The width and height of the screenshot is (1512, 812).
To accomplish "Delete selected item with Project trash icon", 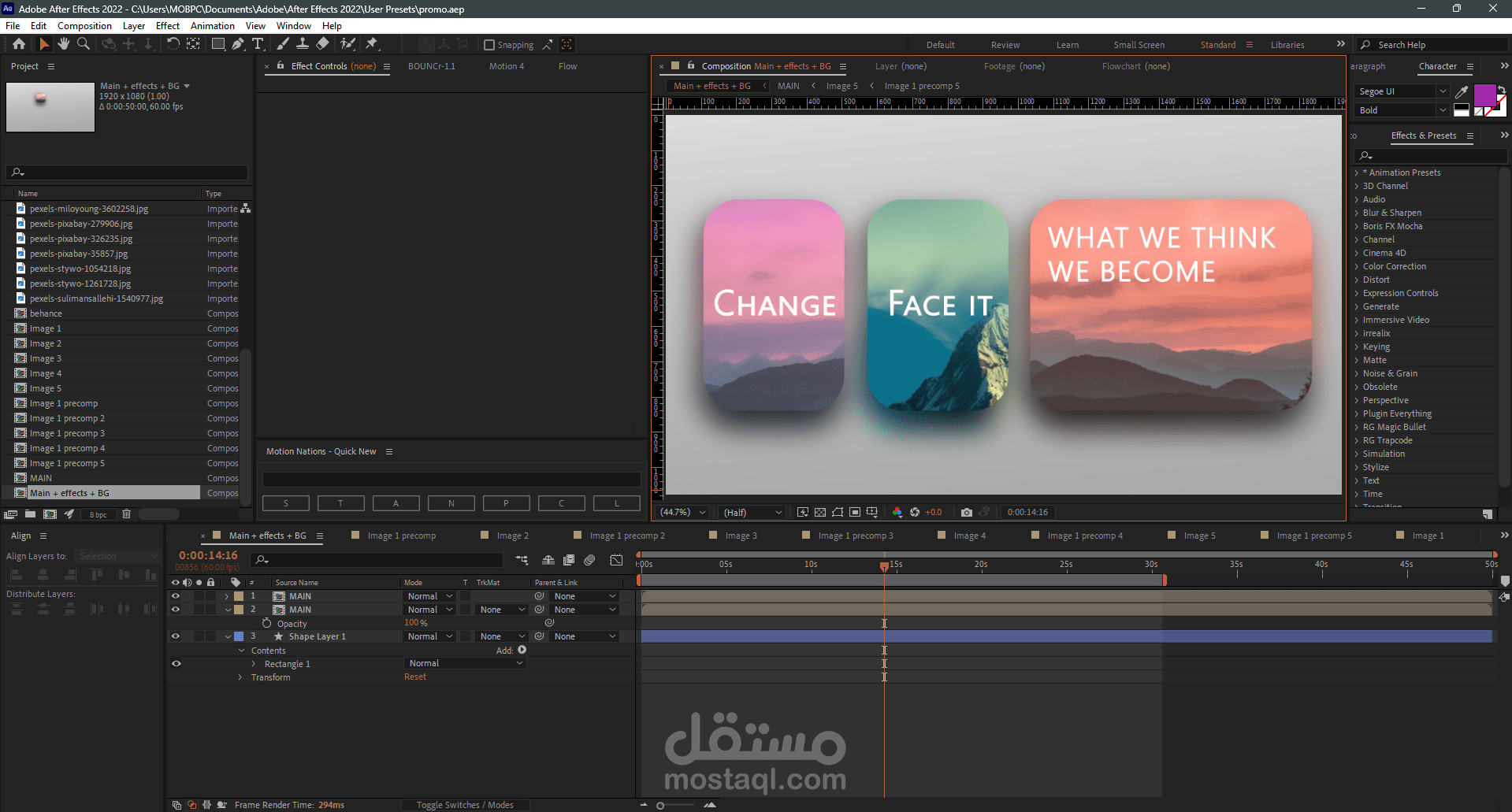I will pos(126,514).
